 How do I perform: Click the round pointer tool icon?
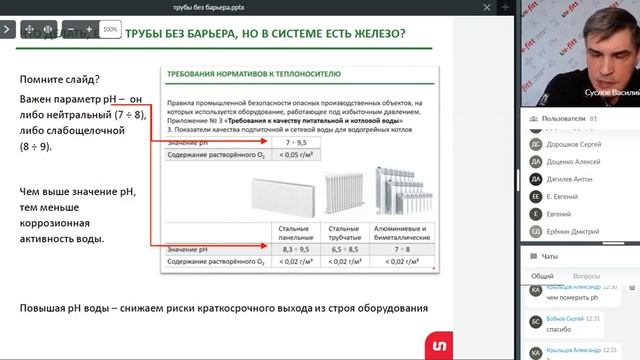tap(48, 29)
